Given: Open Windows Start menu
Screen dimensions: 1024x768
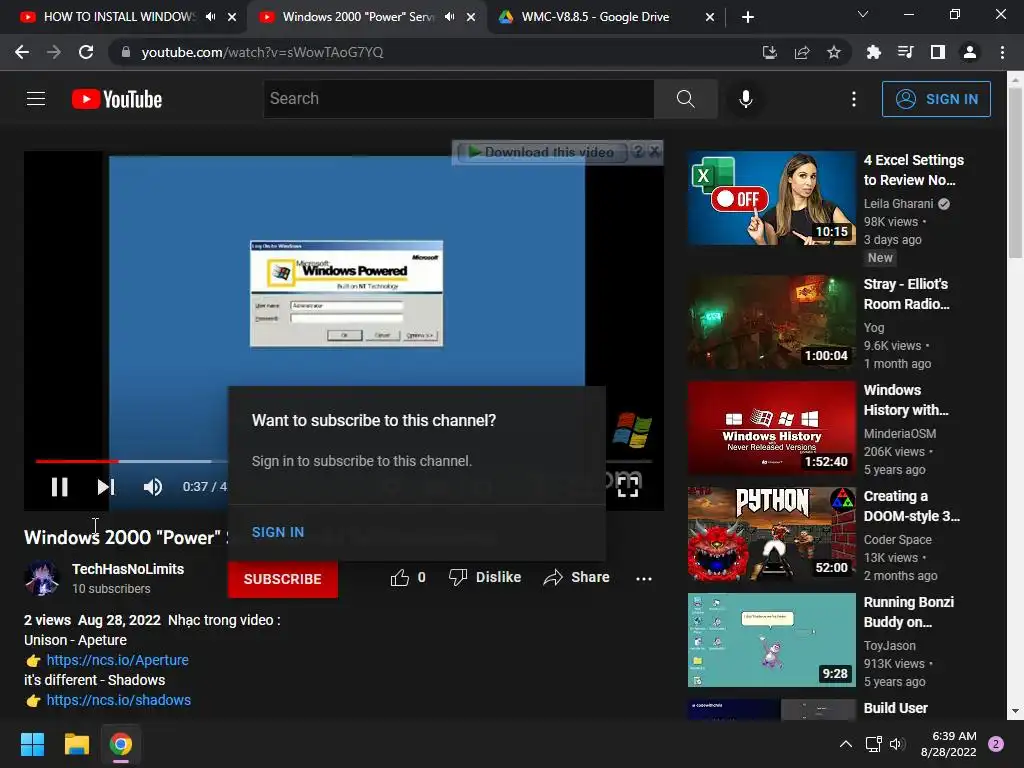Looking at the screenshot, I should [32, 744].
